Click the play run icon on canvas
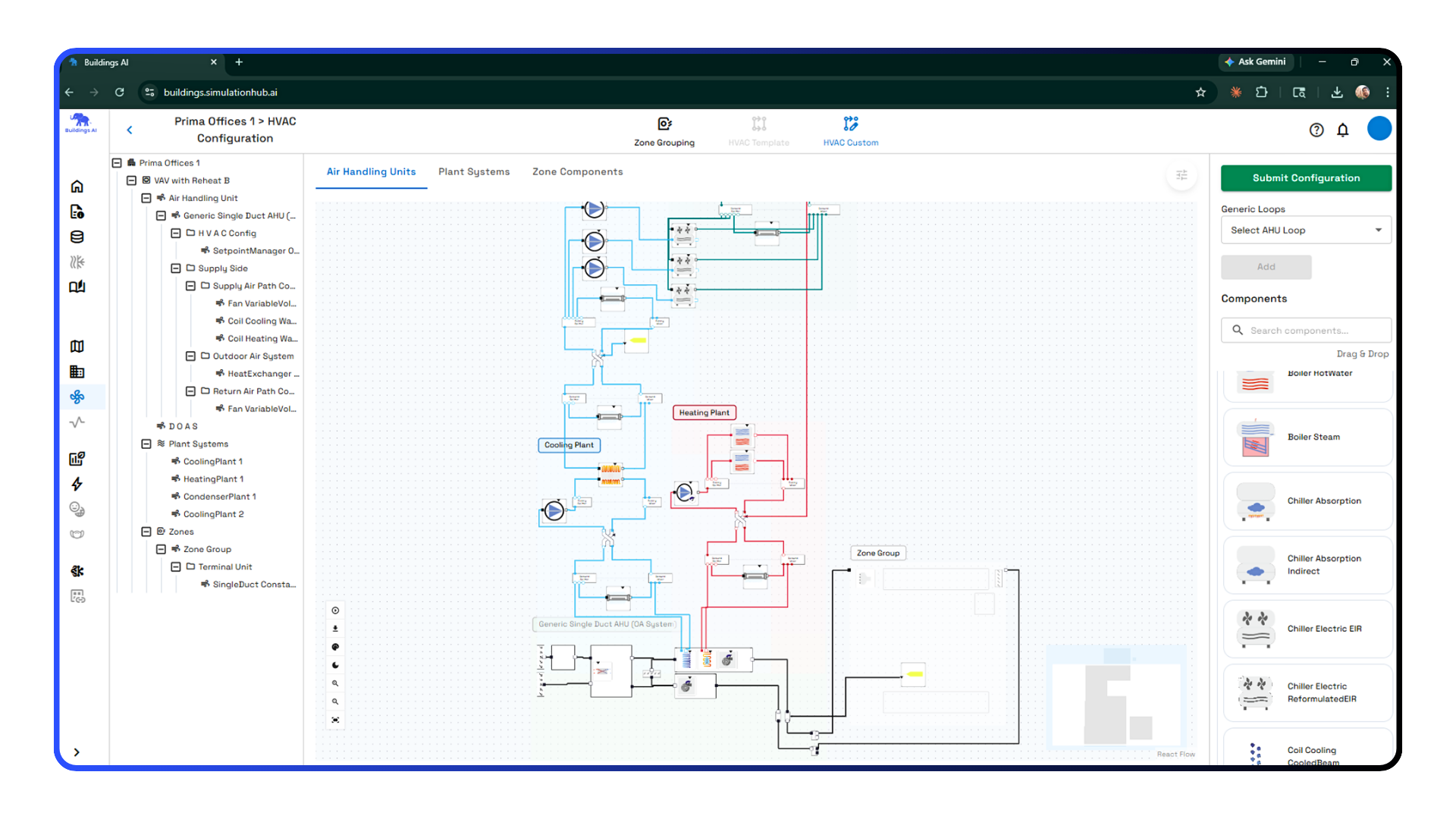Viewport: 1456px width, 819px height. point(335,610)
